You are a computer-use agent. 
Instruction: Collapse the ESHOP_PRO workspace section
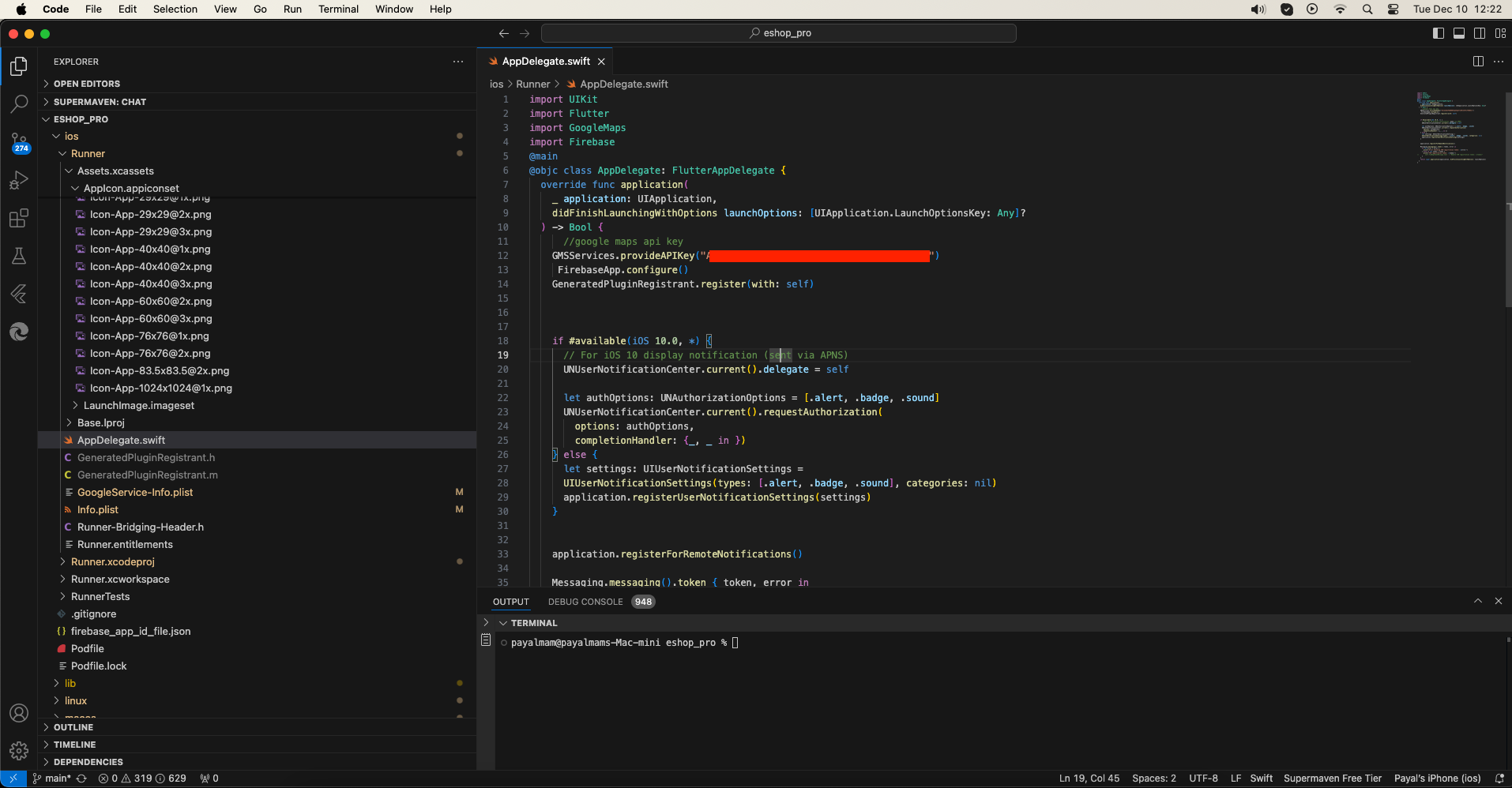point(258,119)
